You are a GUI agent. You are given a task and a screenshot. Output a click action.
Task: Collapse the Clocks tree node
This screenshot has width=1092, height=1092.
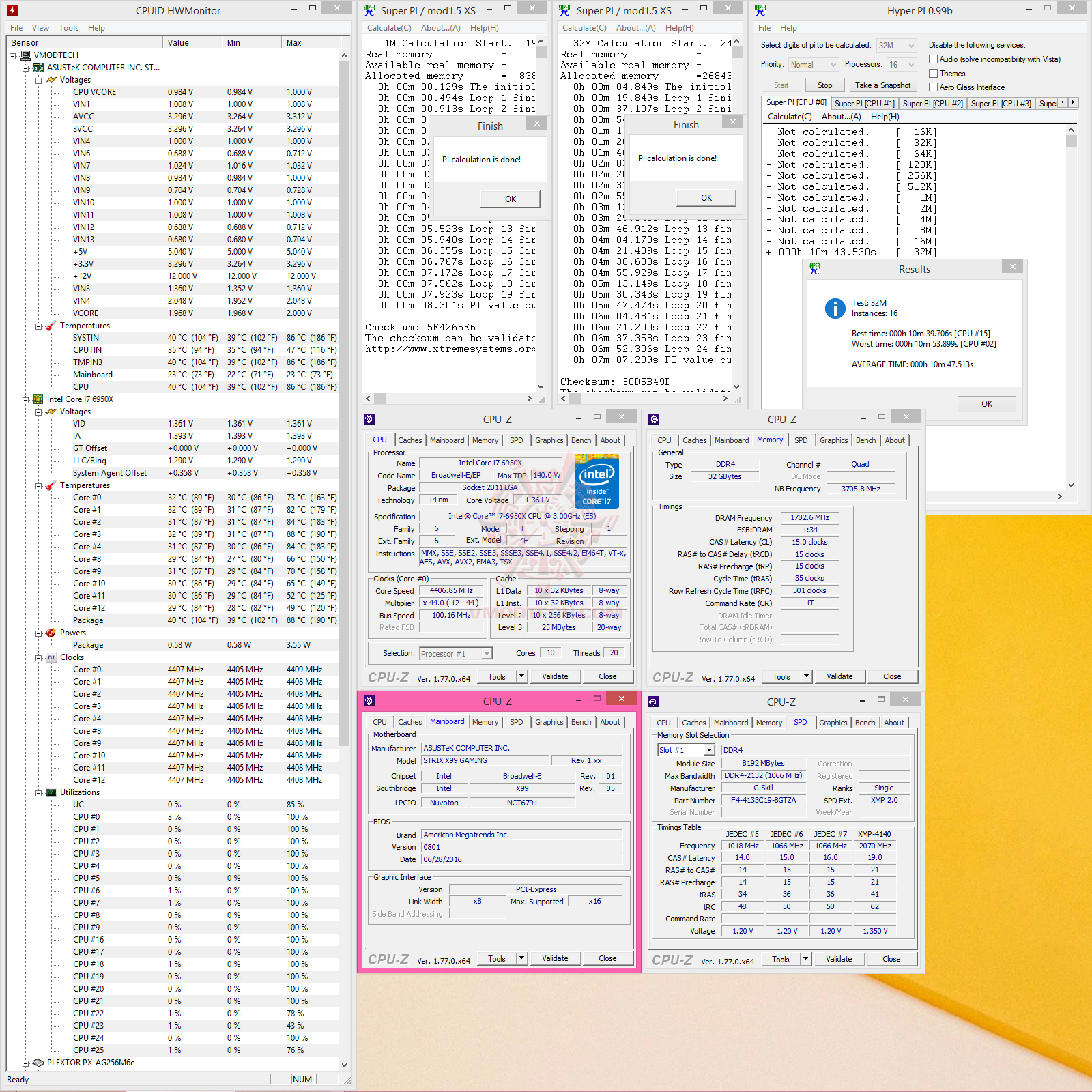point(39,657)
